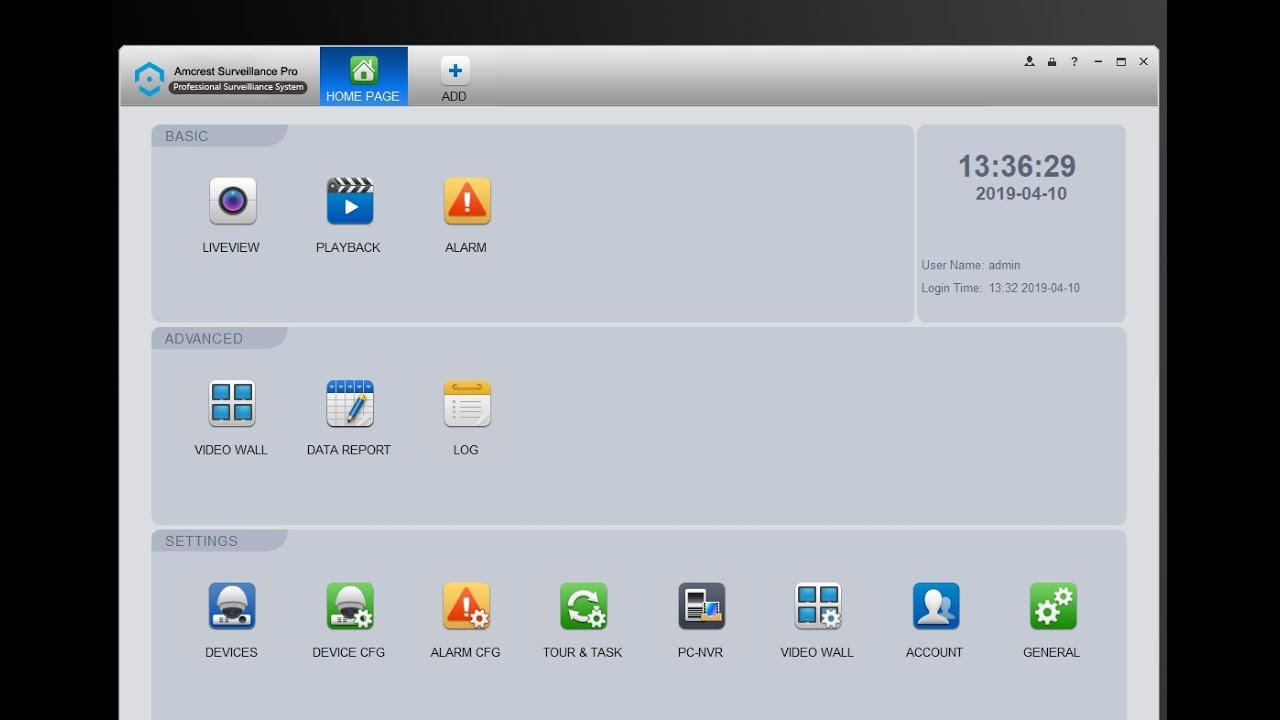
Task: Open the ACCOUNT icon
Action: pyautogui.click(x=936, y=606)
